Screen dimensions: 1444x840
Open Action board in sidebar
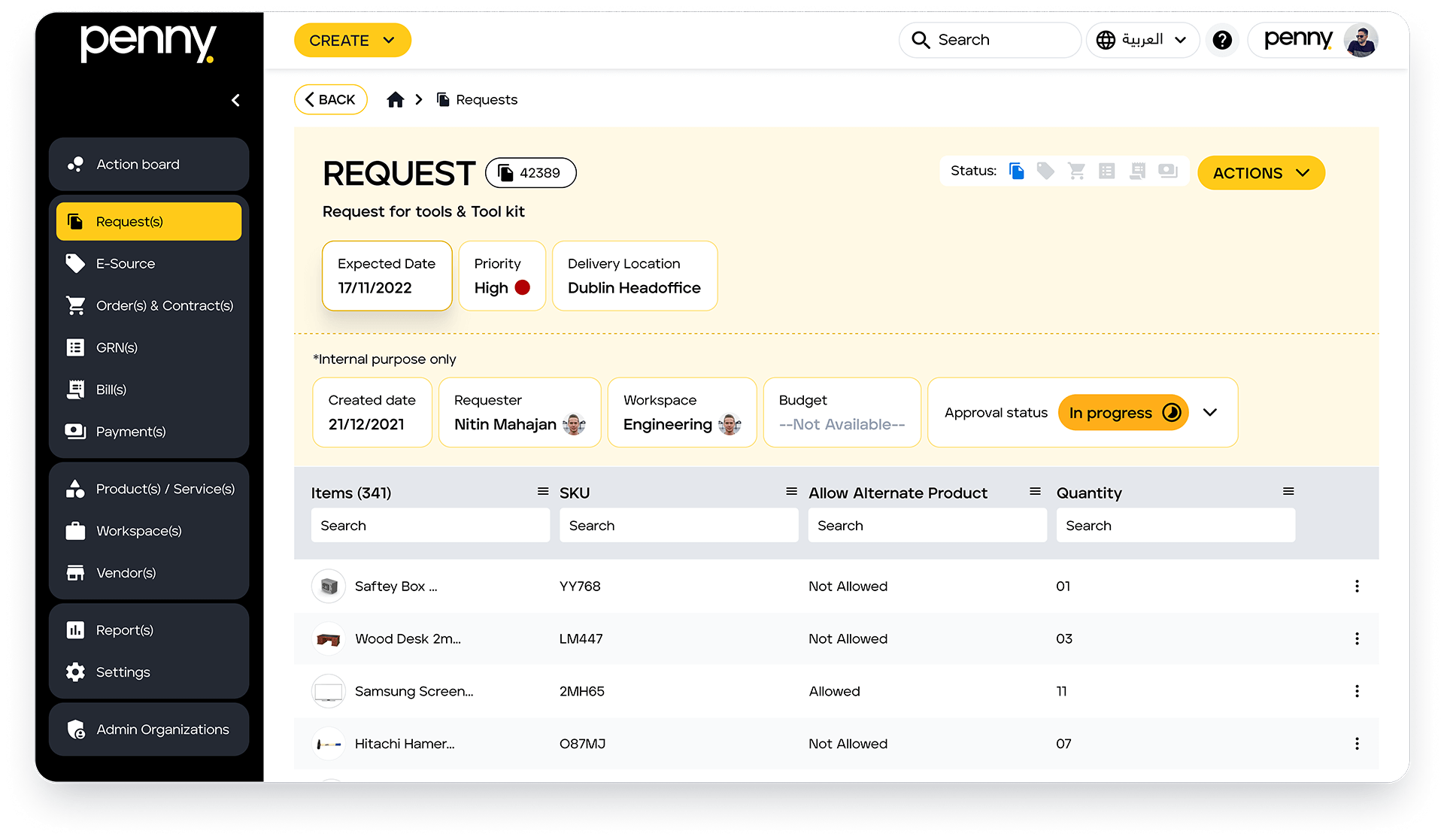pos(149,164)
